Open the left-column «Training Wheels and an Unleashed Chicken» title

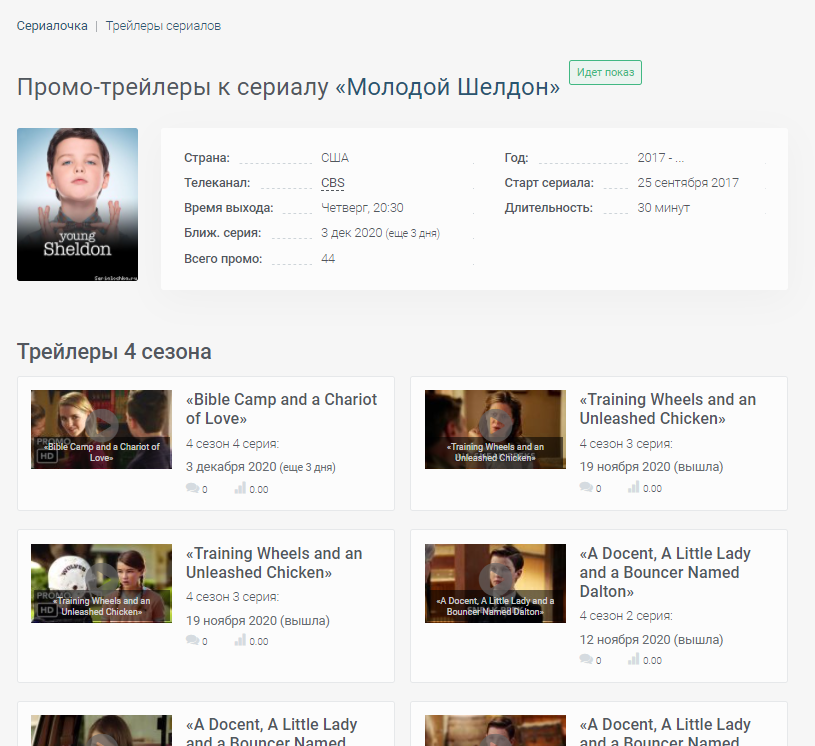coord(274,562)
